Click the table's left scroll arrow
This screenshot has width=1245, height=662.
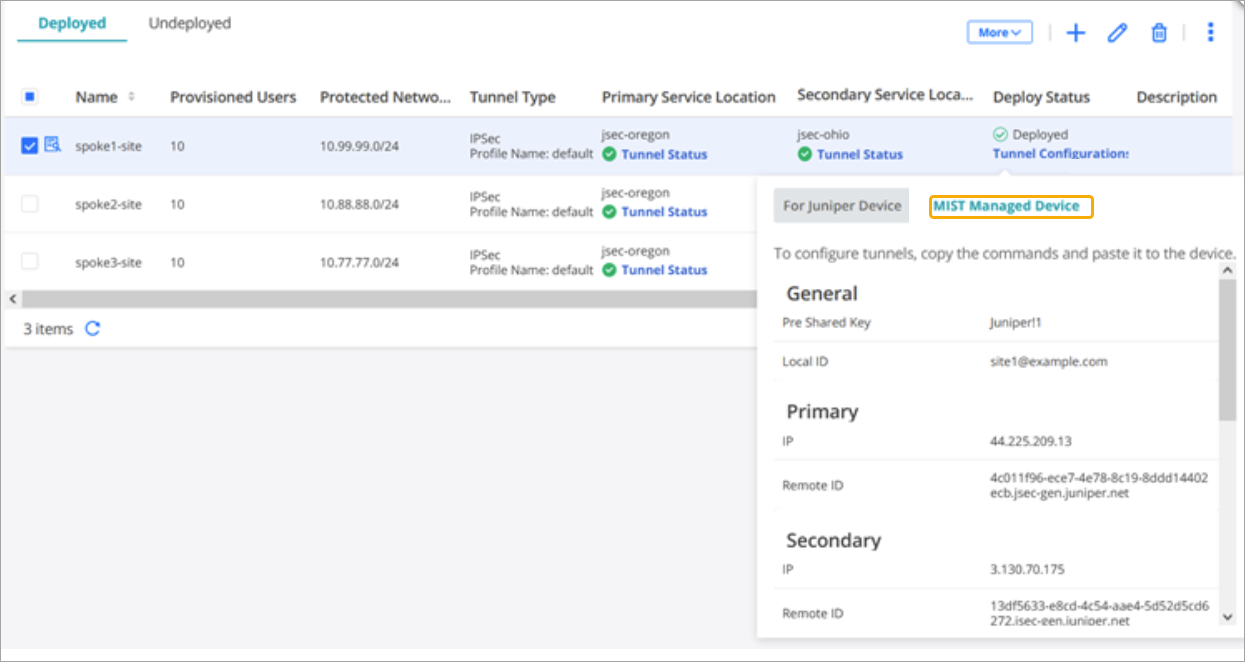(12, 299)
